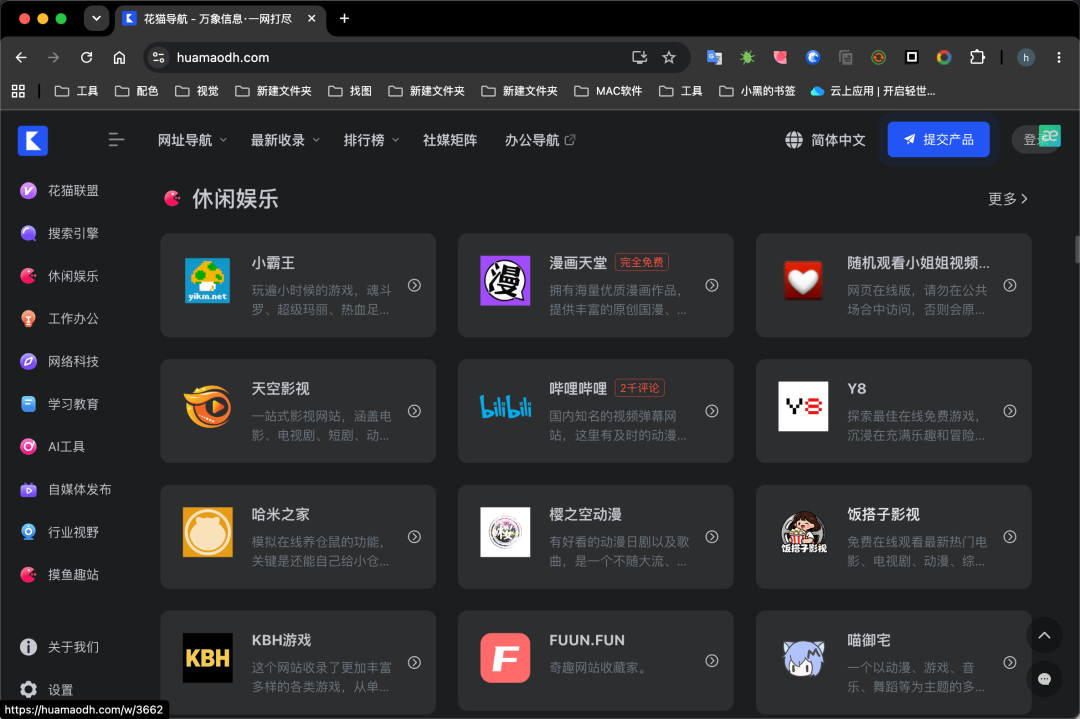This screenshot has width=1080, height=719.
Task: Toggle the sidebar collapse menu icon
Action: [x=116, y=140]
